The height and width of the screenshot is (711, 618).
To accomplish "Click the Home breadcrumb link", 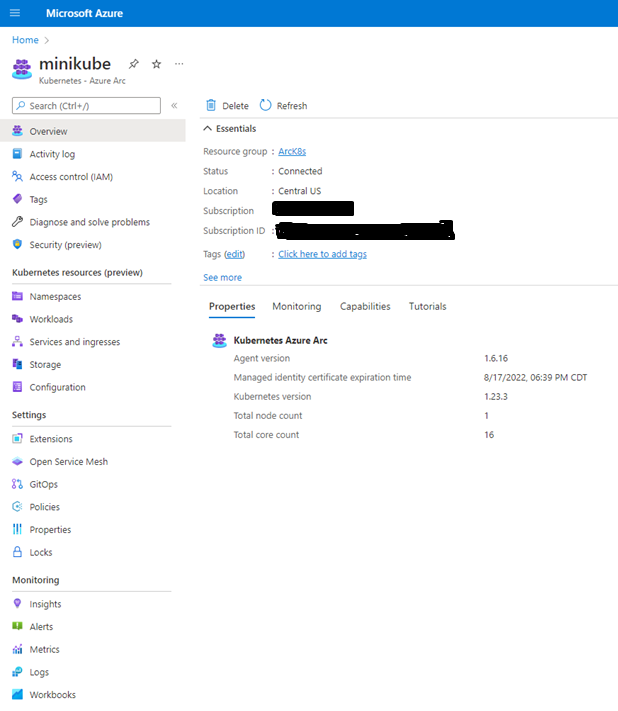I will 25,40.
